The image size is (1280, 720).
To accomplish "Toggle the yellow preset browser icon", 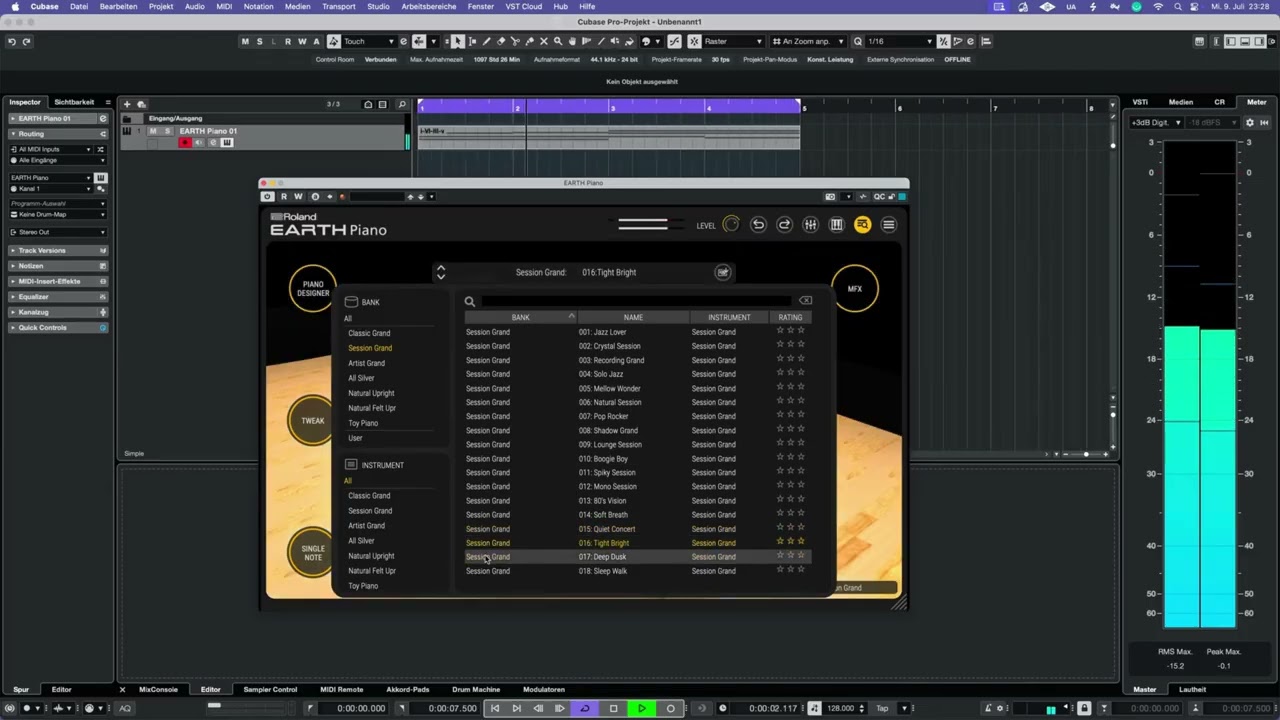I will click(x=862, y=225).
